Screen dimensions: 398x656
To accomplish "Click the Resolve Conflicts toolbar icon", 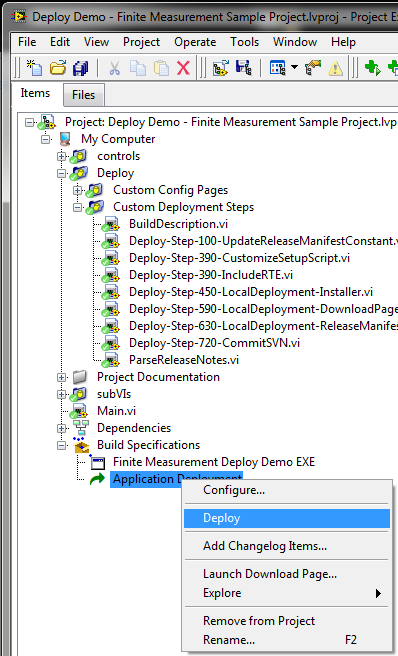I will [x=221, y=68].
